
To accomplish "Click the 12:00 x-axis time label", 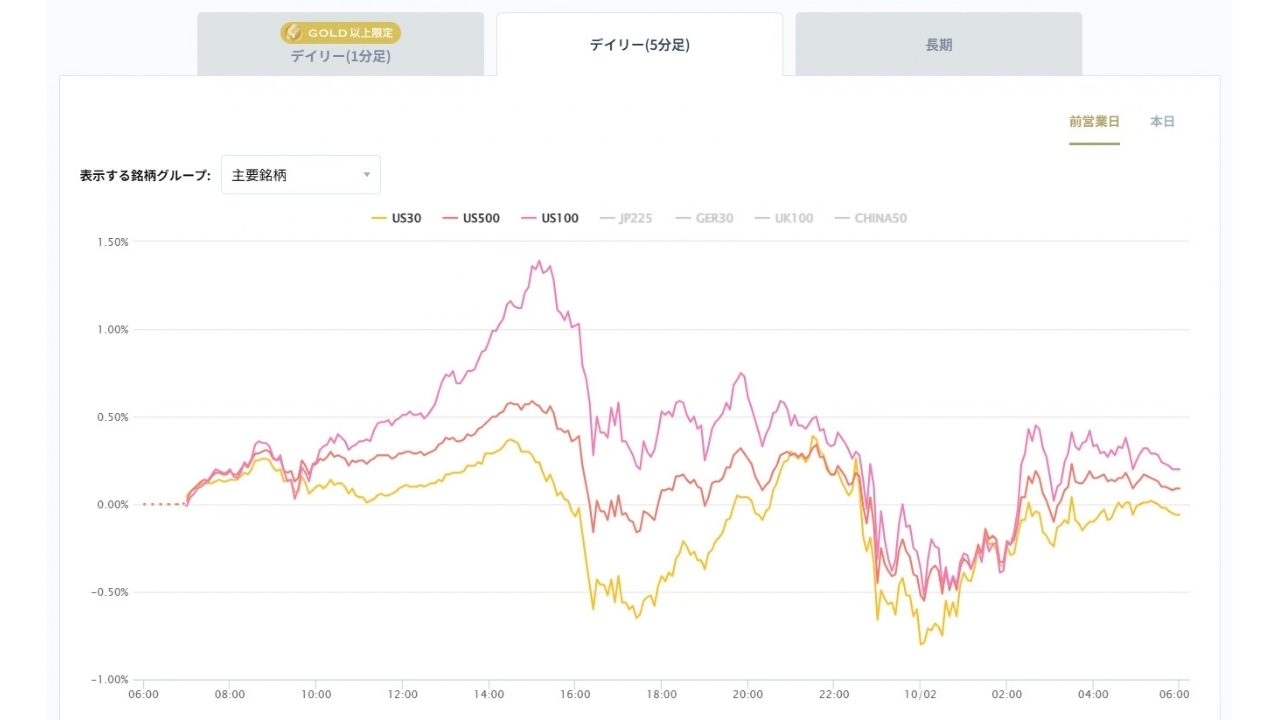I will pyautogui.click(x=402, y=694).
